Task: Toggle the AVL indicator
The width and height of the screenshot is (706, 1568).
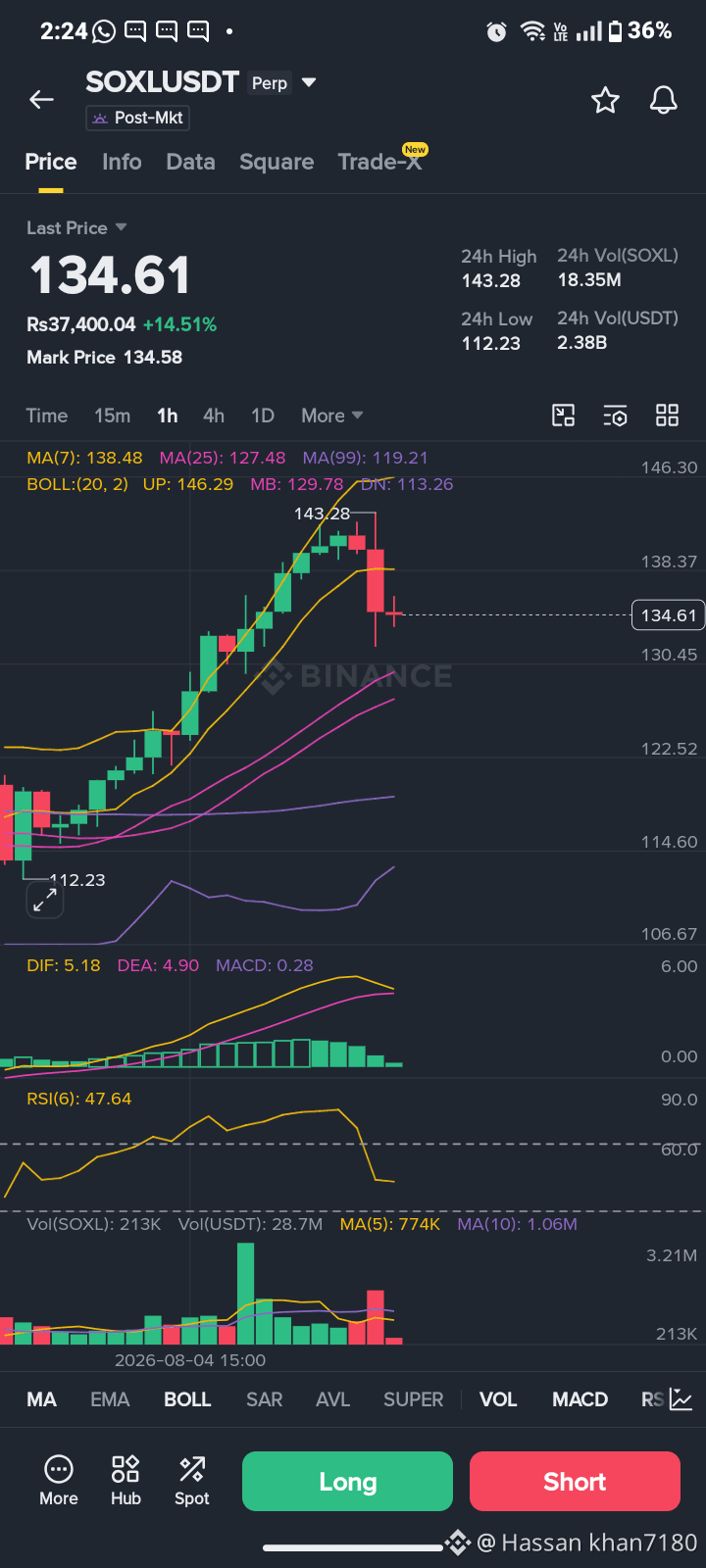Action: 332,1399
